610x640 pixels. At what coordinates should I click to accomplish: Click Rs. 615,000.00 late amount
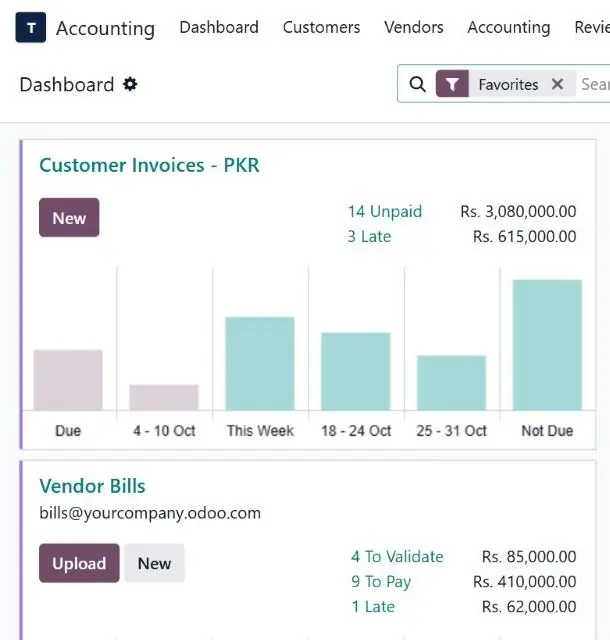525,236
